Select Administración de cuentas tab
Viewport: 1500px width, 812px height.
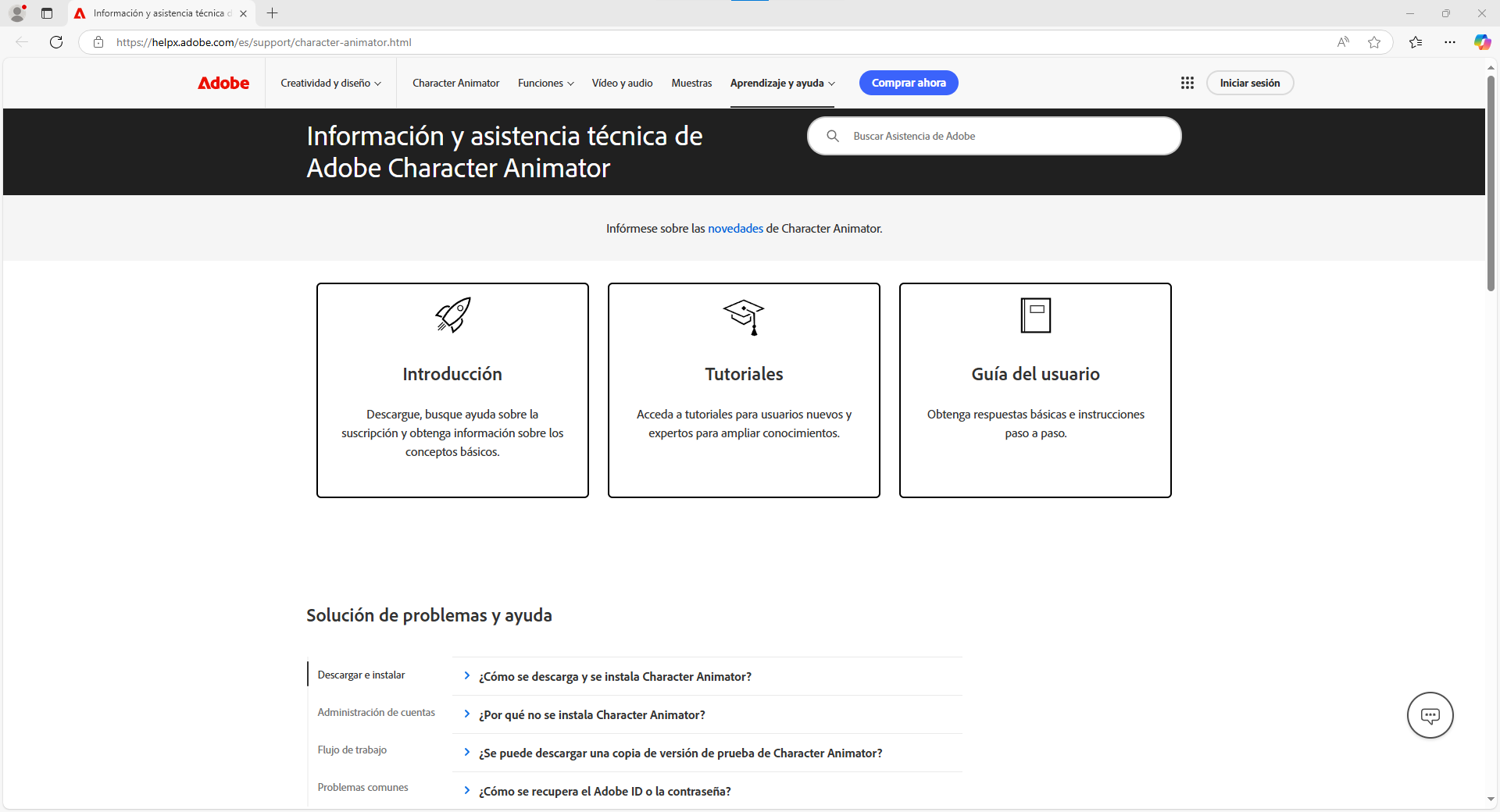(377, 712)
